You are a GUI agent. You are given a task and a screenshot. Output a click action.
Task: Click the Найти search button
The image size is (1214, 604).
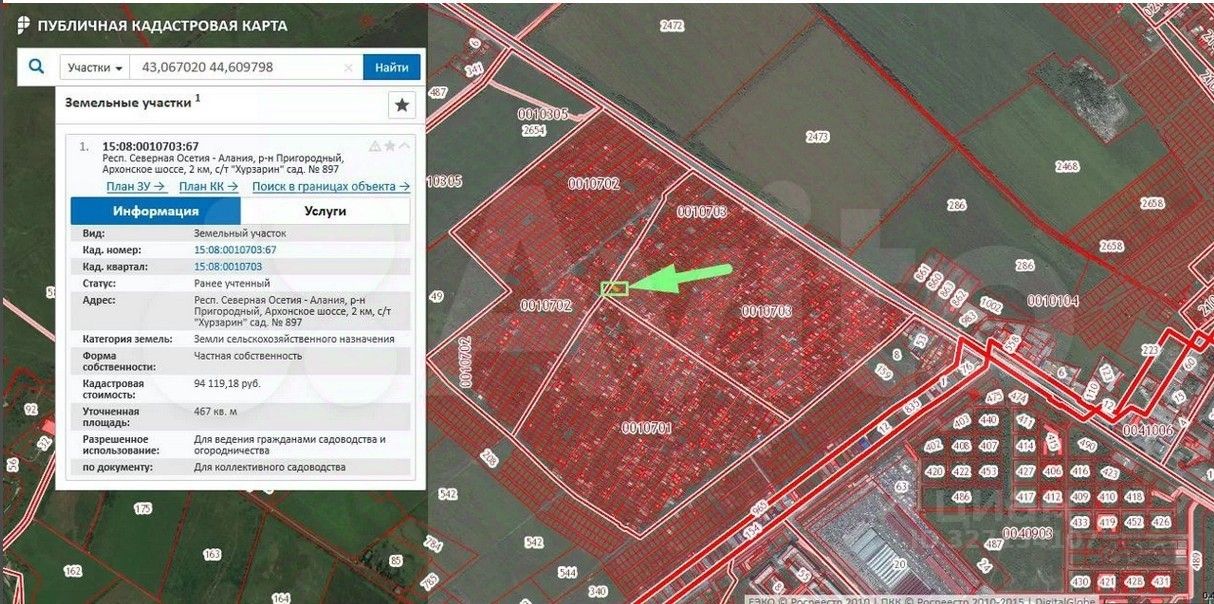point(392,67)
